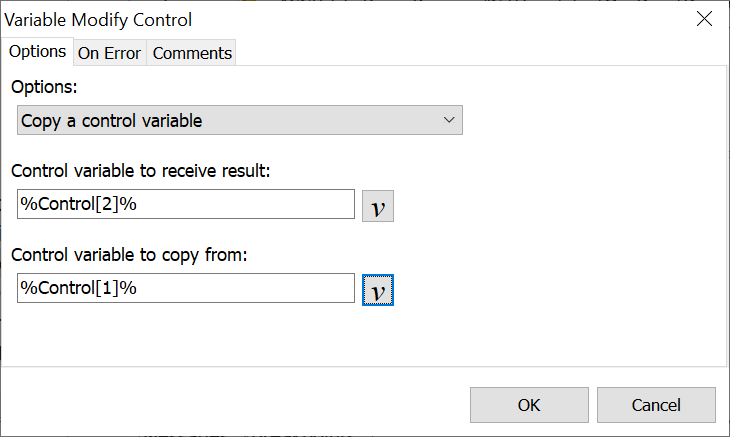The image size is (730, 437).
Task: Close the Variable Modify Control dialog
Action: coord(704,19)
